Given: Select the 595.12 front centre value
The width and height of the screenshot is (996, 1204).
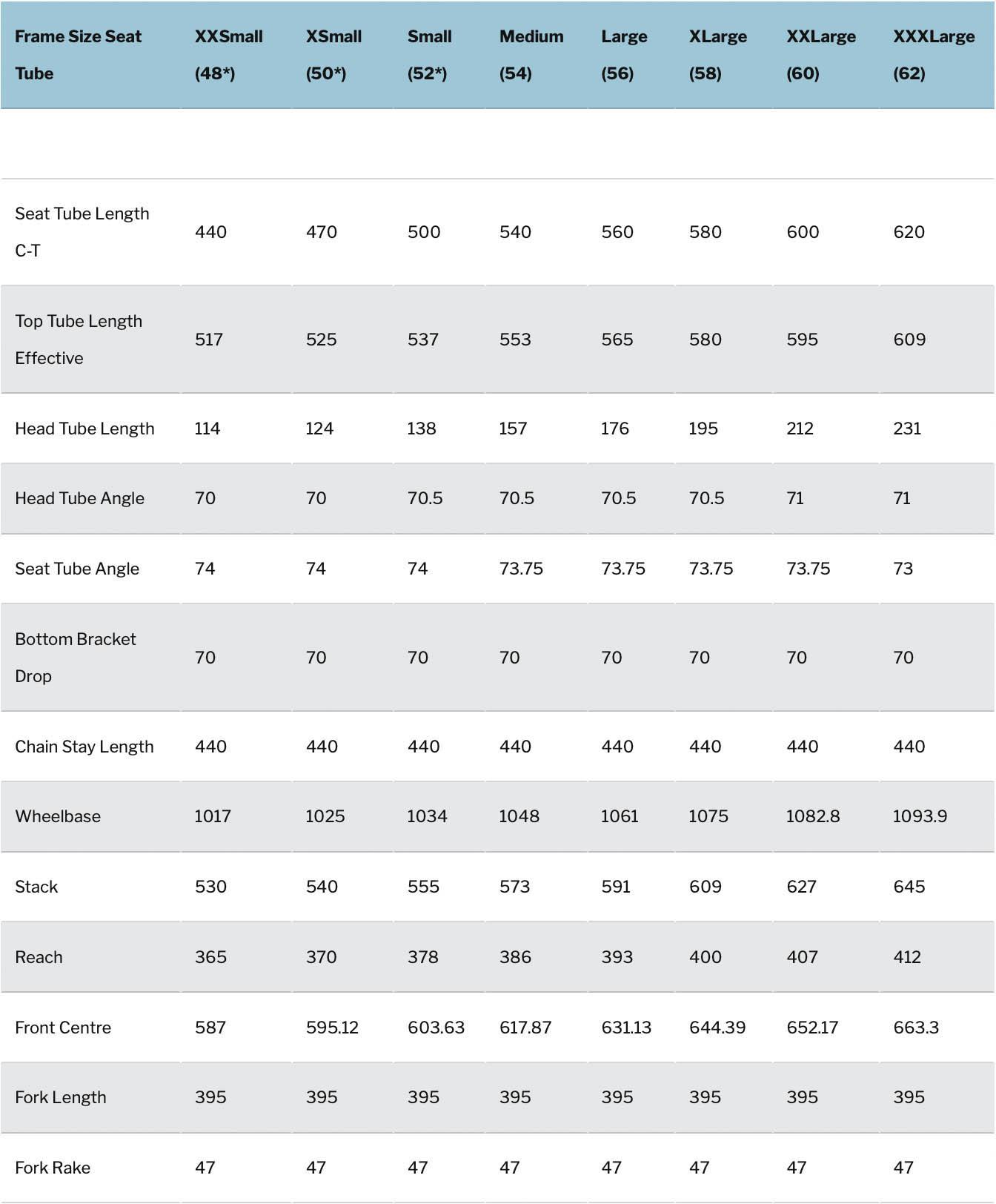Looking at the screenshot, I should click(x=332, y=1028).
